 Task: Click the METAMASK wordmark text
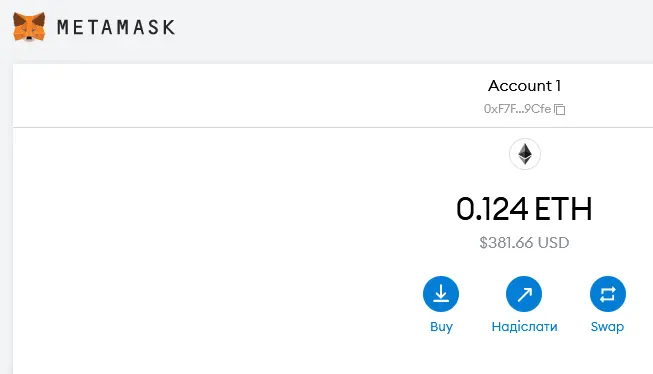point(116,27)
